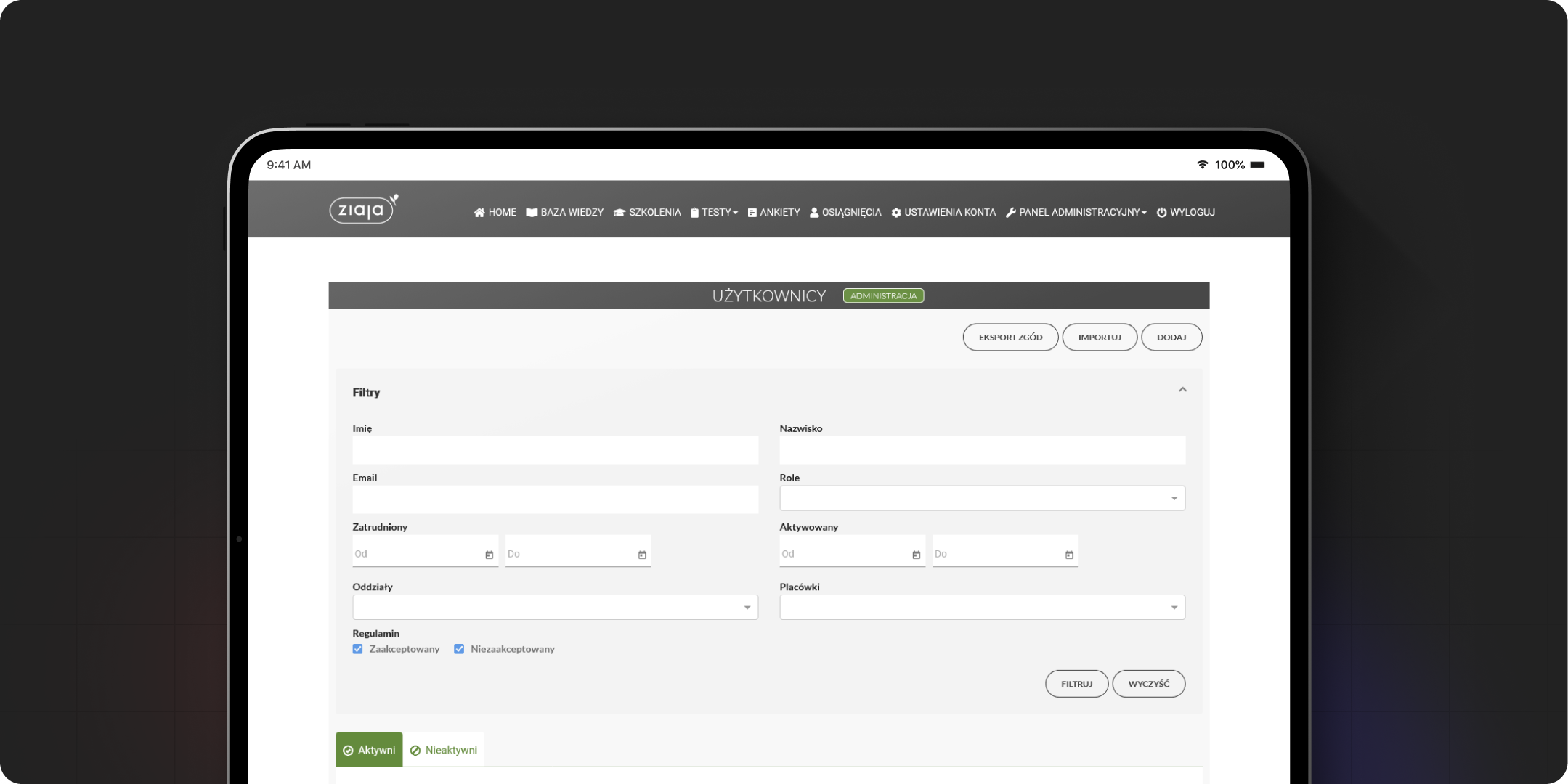Open the calendar icon in Aktywowany Do field
1568x784 pixels.
(1069, 553)
